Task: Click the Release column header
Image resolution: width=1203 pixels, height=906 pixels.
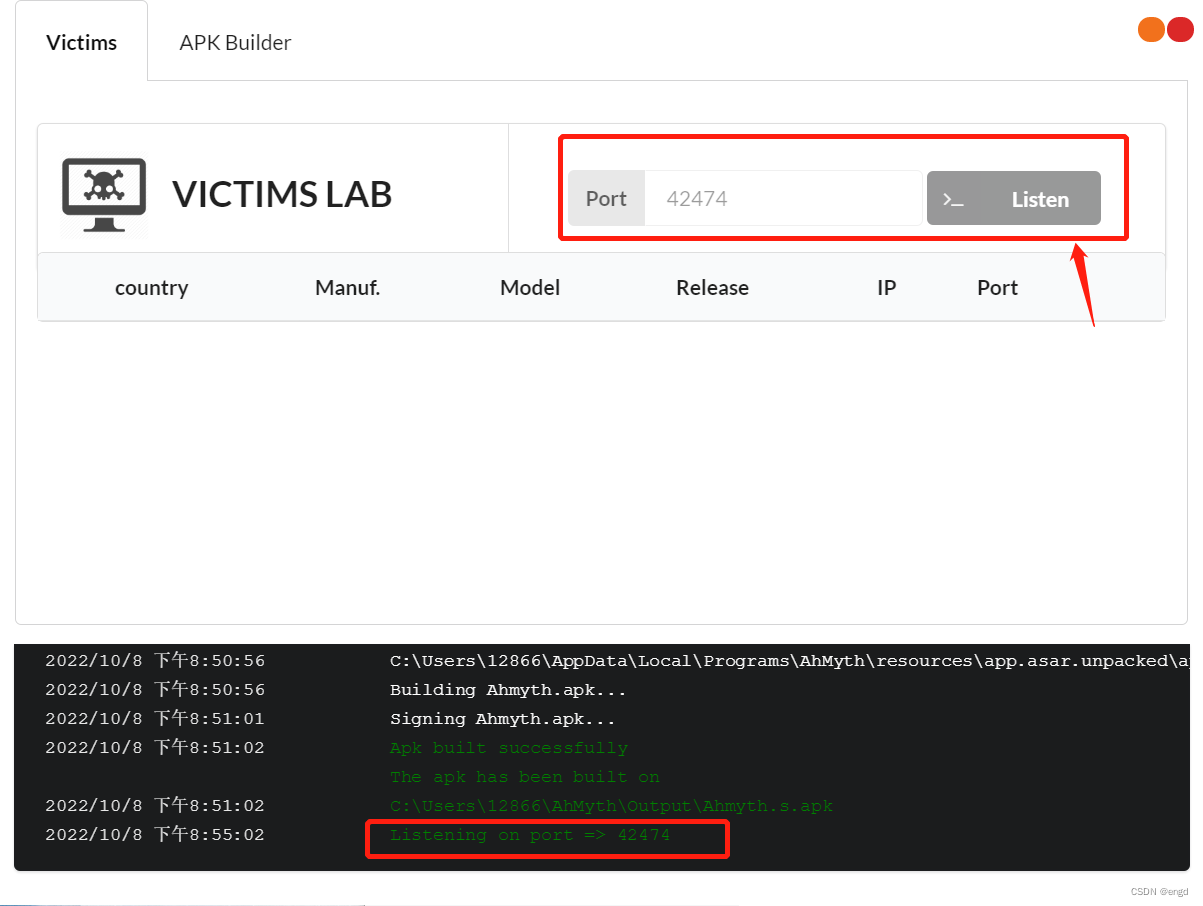Action: pyautogui.click(x=712, y=288)
